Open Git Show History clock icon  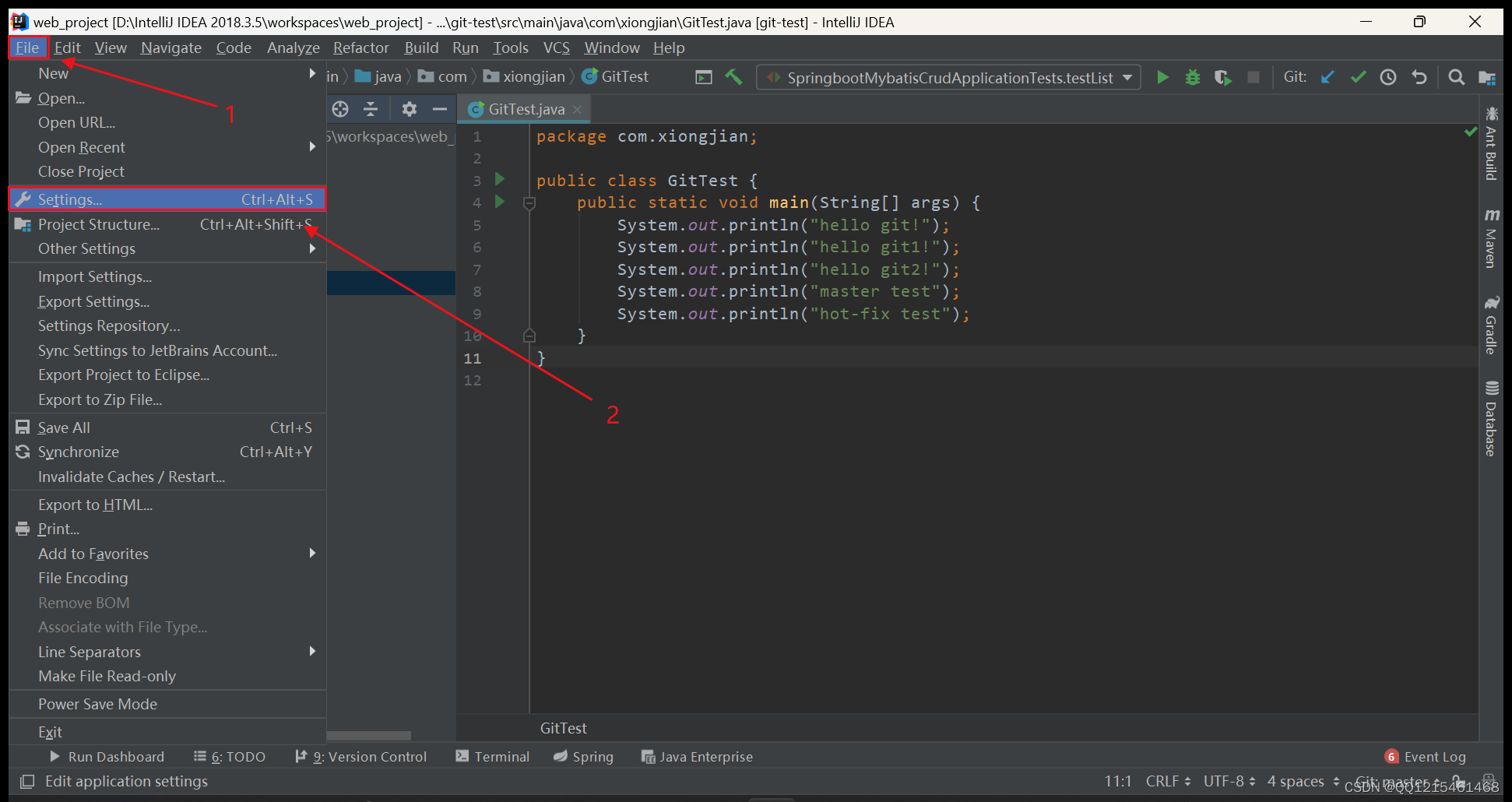click(1388, 77)
